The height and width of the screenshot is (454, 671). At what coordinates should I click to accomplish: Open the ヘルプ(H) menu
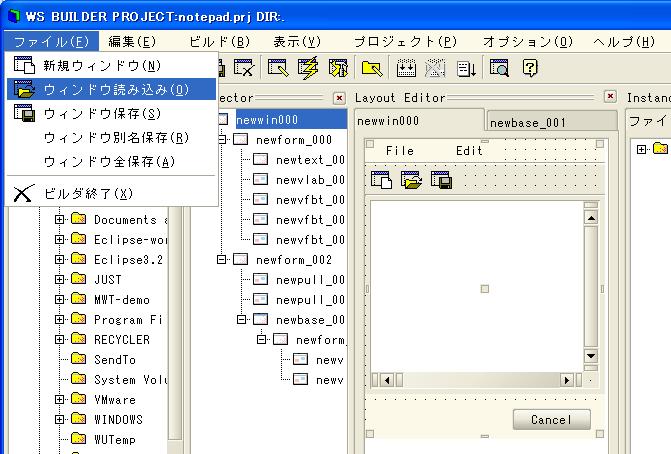(x=624, y=42)
